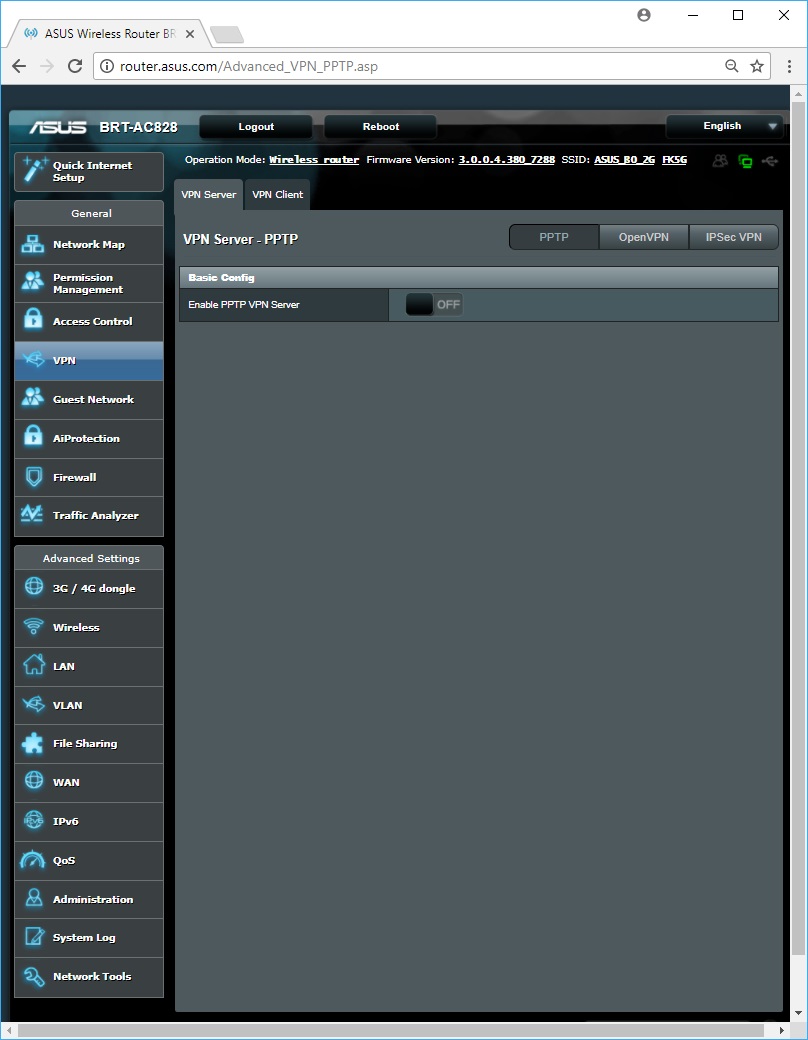
Task: Select the IPSec VPN option
Action: 733,238
